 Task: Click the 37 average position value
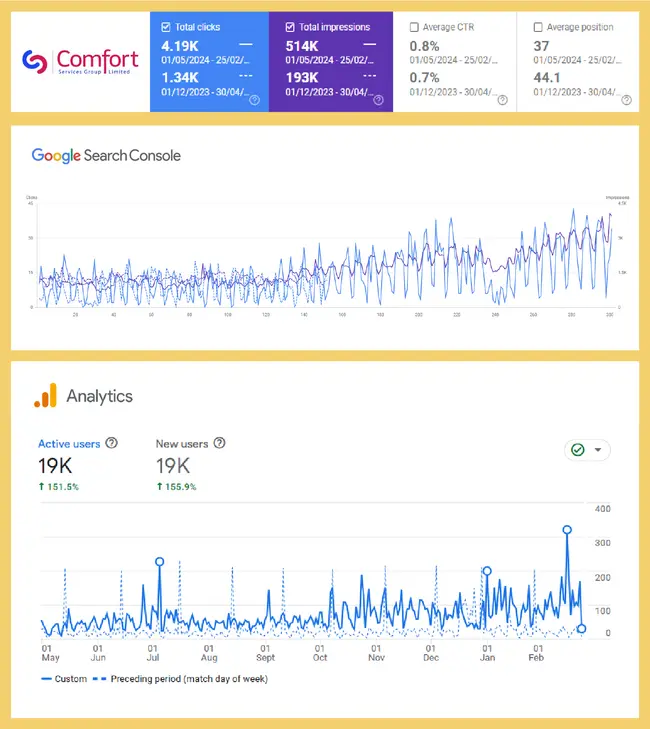pyautogui.click(x=541, y=46)
